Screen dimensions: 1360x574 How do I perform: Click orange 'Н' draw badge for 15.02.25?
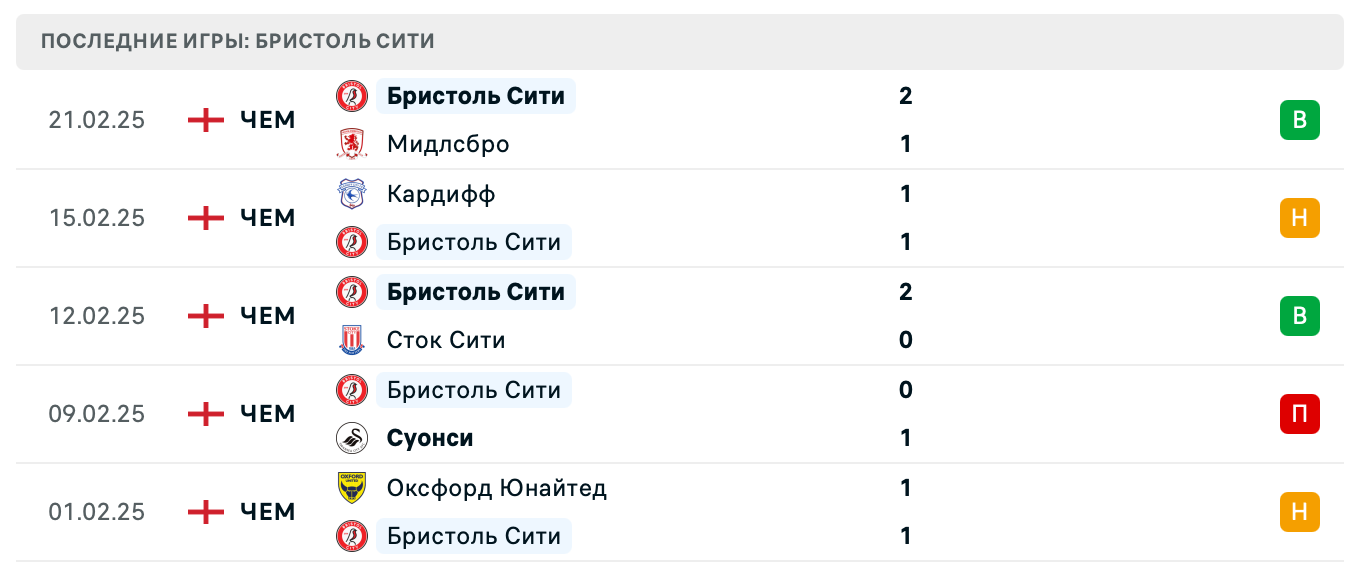(1299, 218)
